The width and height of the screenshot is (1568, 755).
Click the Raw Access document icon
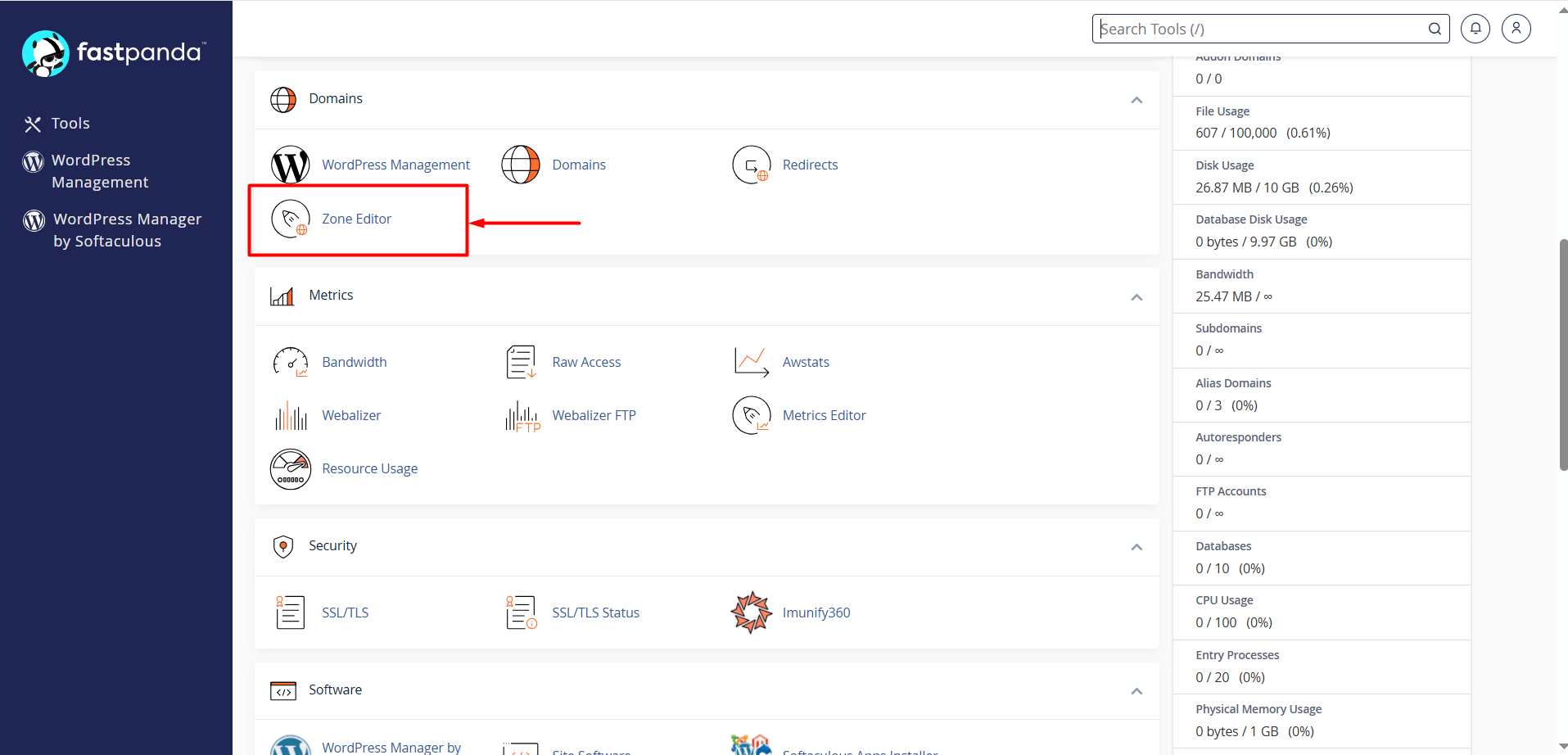[521, 362]
